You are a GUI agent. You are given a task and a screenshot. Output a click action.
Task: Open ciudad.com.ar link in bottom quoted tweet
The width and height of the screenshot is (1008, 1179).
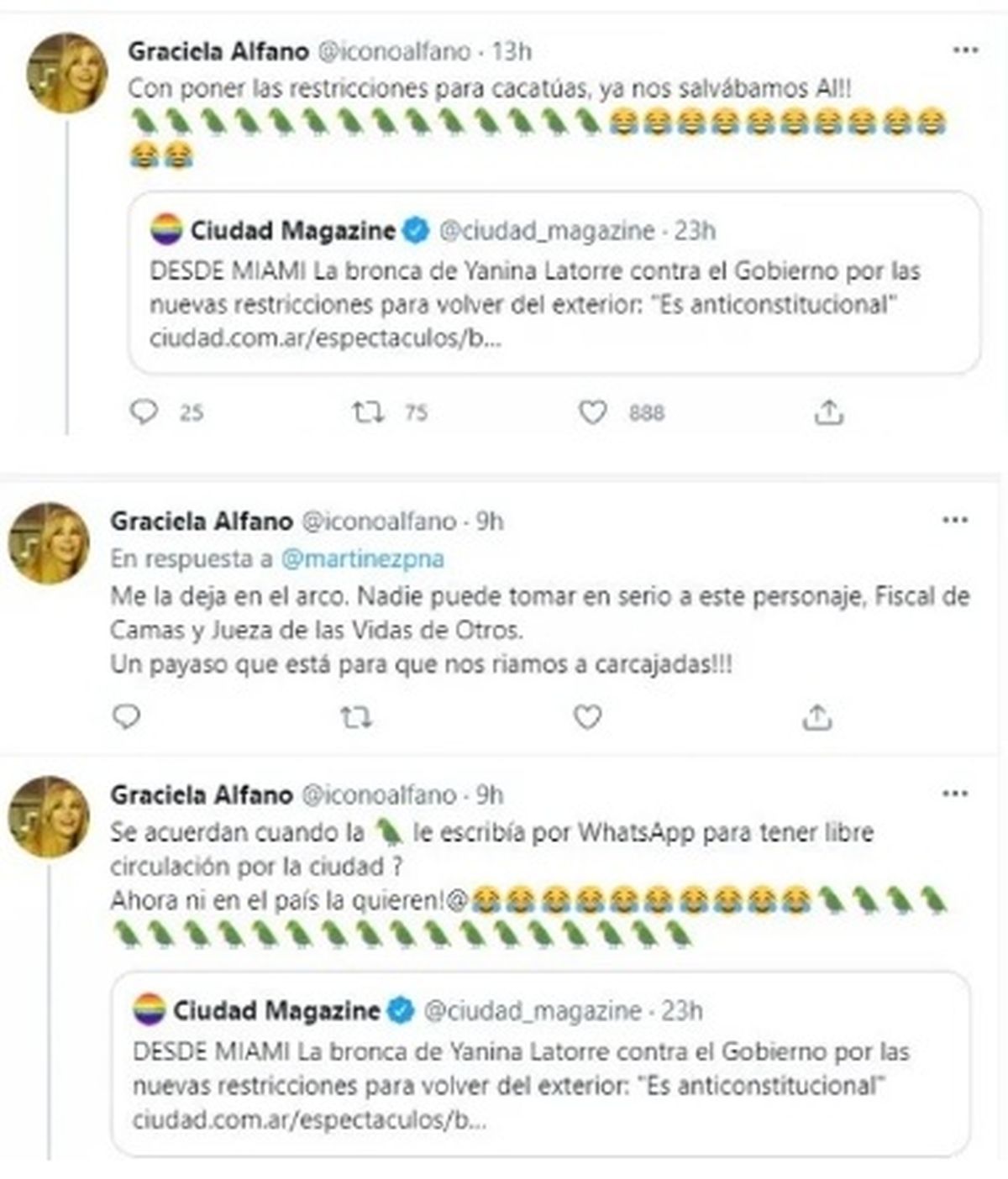click(x=309, y=1119)
